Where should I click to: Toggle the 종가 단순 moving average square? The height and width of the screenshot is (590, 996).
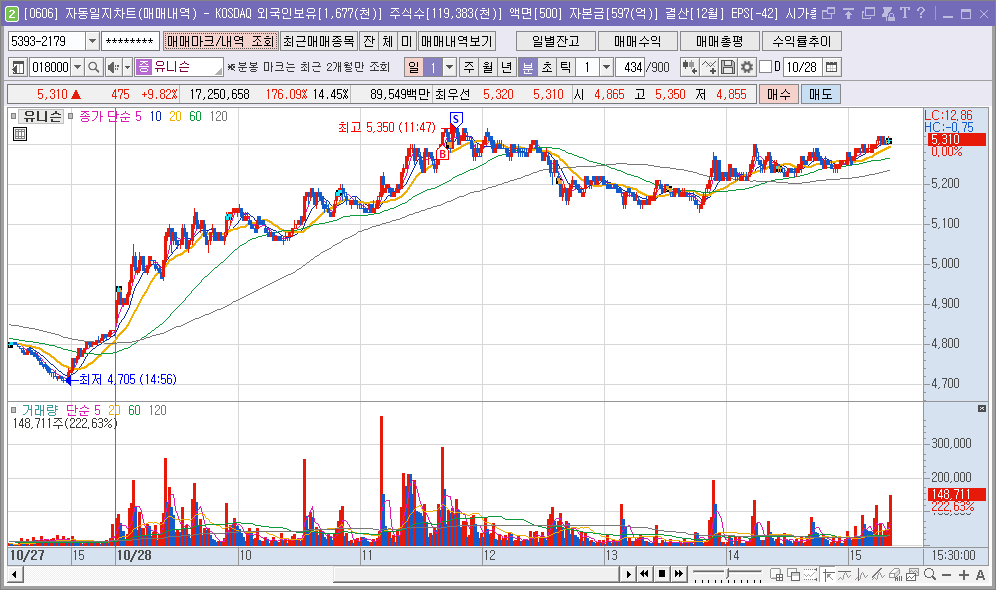tap(71, 116)
